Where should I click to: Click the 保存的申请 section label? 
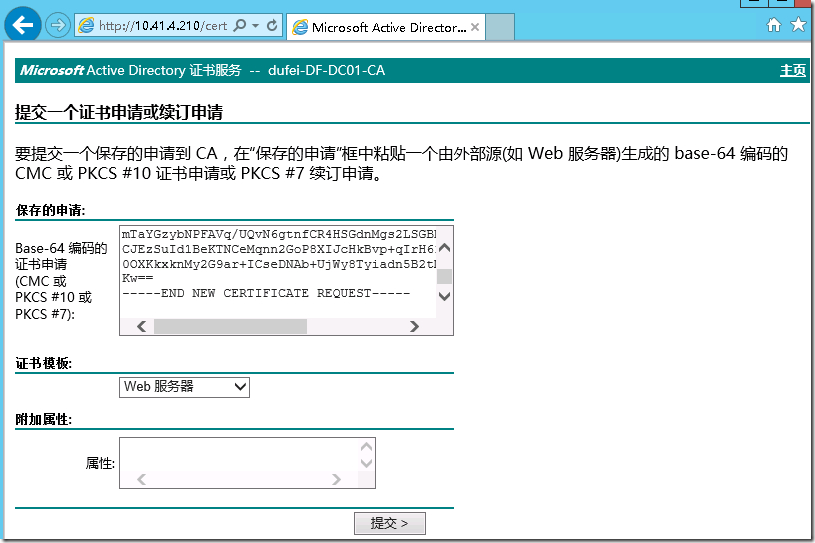click(x=50, y=210)
